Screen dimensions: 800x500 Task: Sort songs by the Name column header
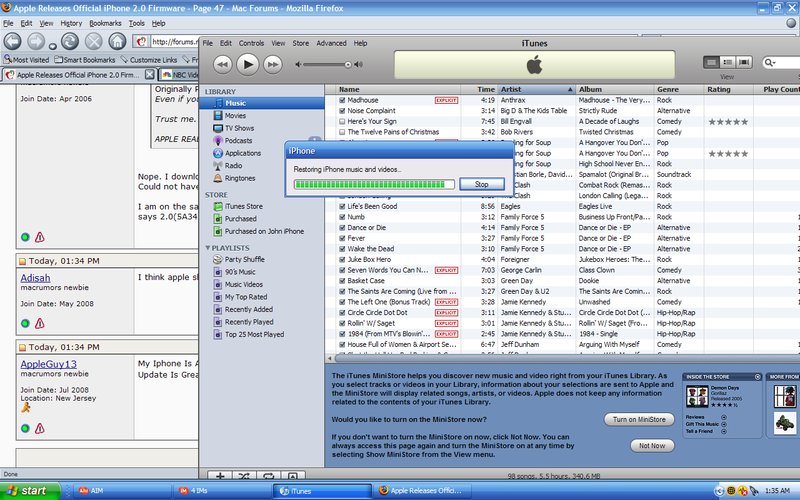click(x=398, y=89)
